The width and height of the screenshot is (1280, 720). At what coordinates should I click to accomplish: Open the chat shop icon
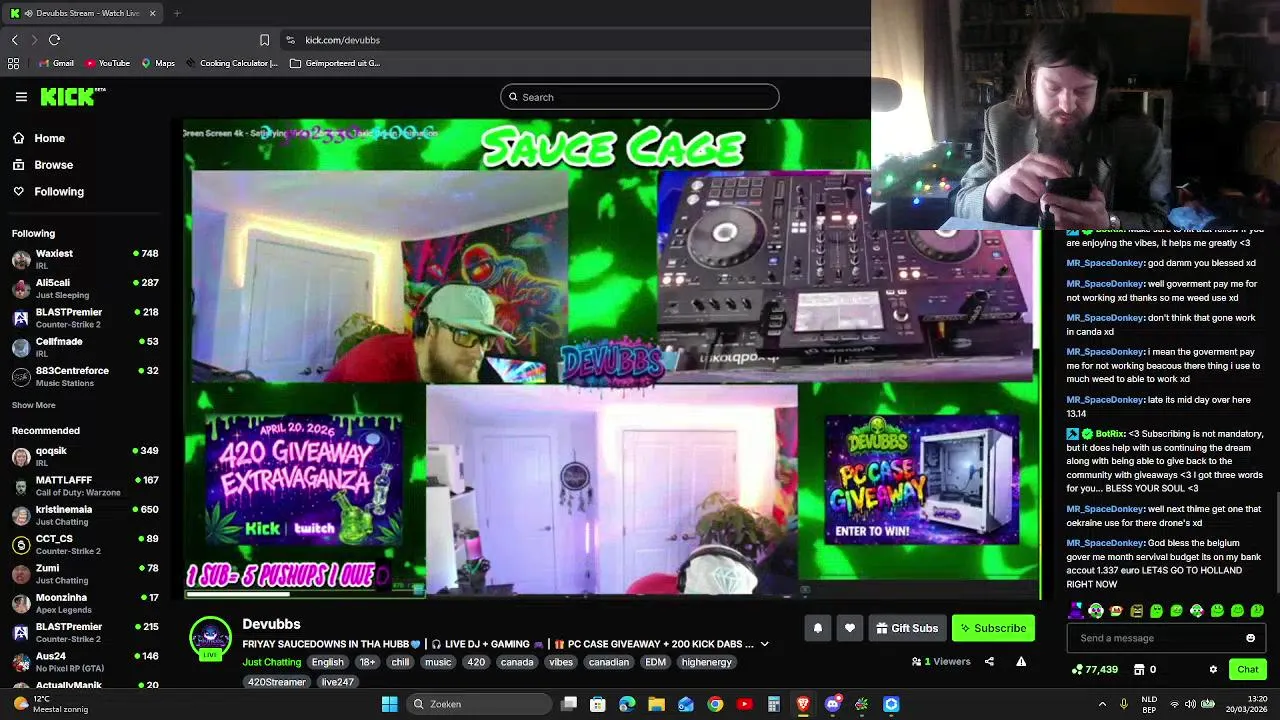coord(1147,669)
